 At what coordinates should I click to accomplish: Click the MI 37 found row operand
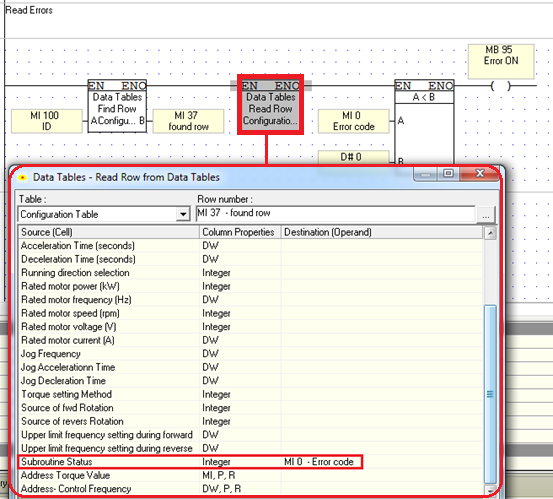(x=188, y=121)
